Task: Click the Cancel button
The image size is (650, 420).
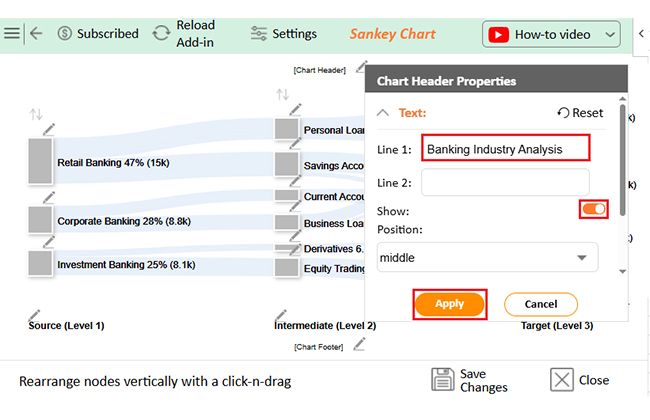Action: tap(540, 303)
